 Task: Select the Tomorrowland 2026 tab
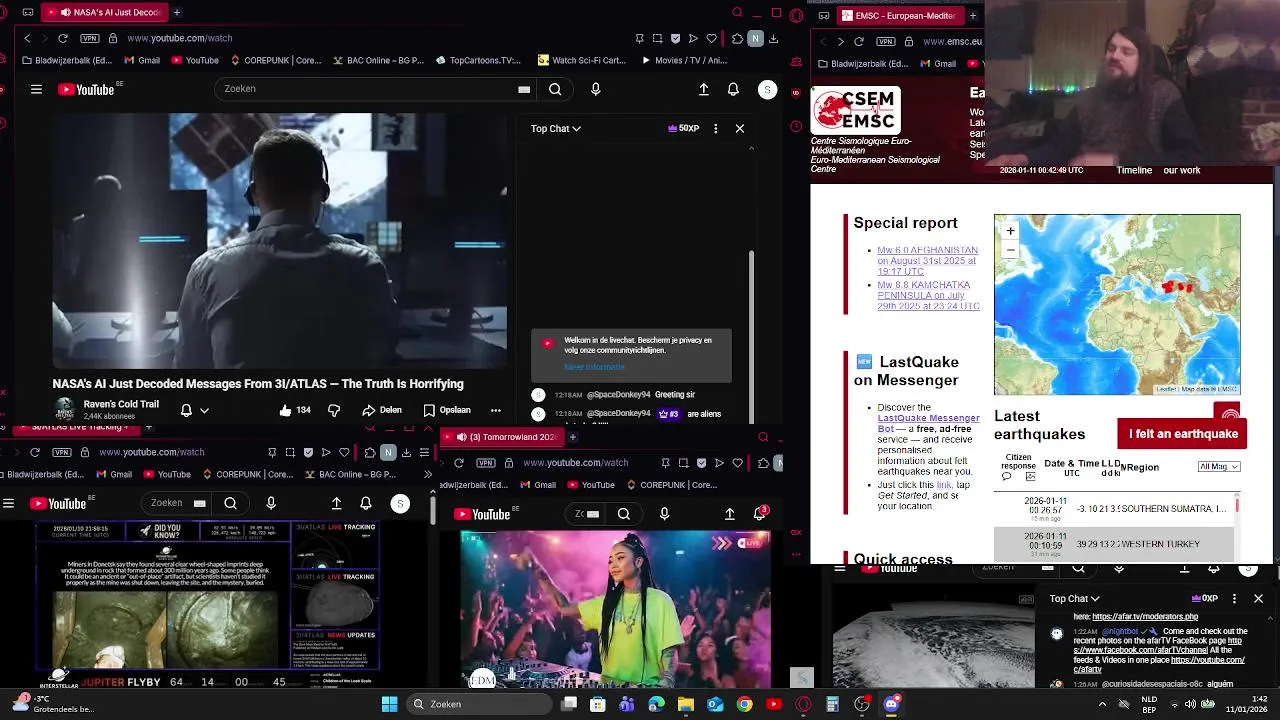503,437
